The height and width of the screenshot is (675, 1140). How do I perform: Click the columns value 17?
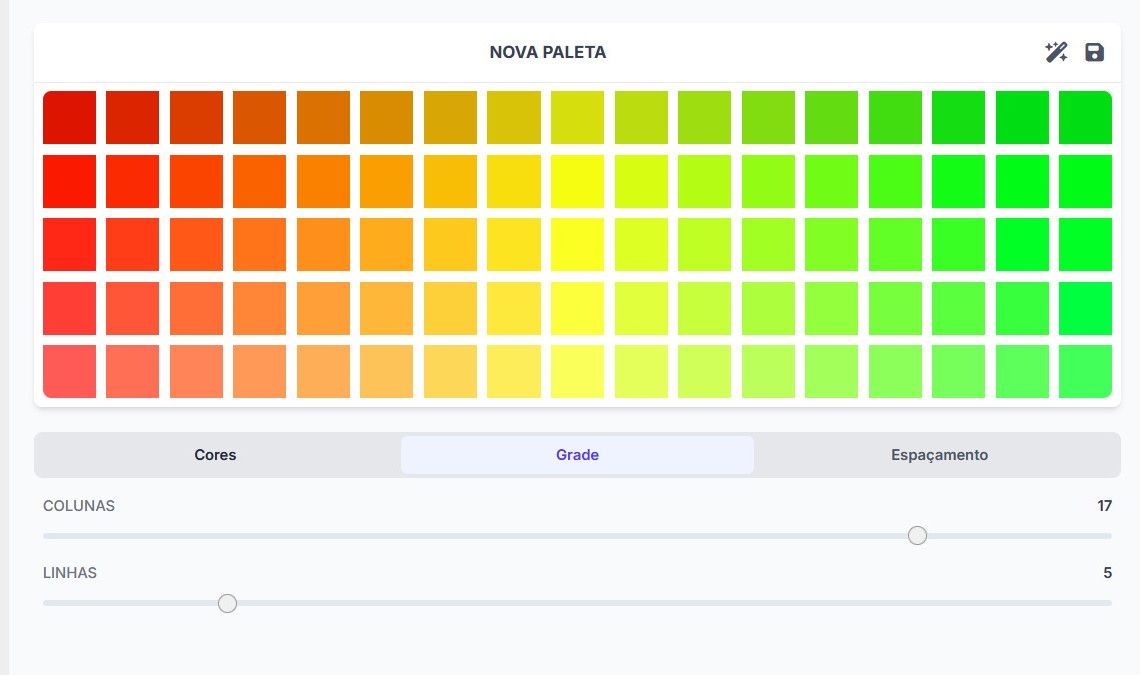1104,506
